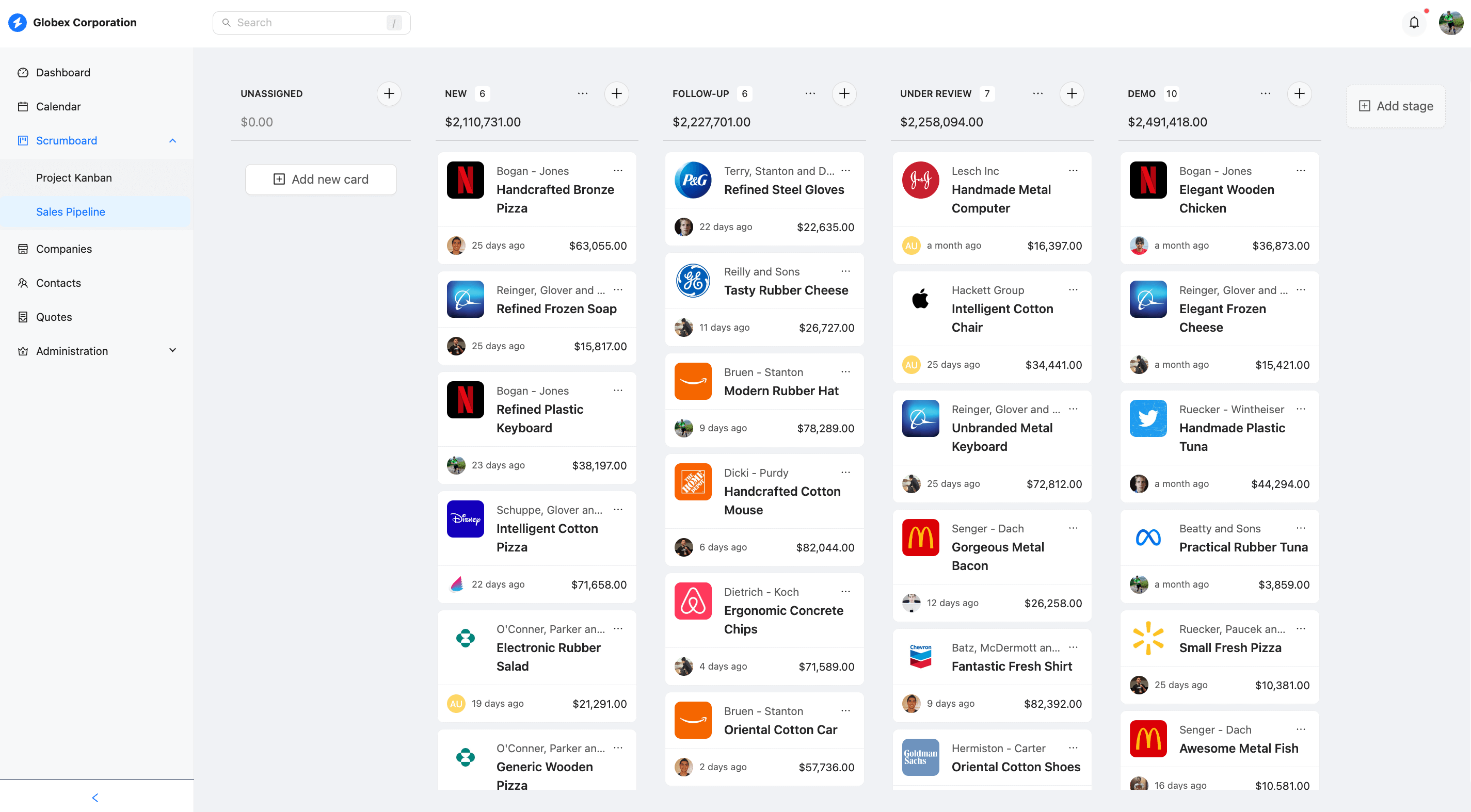Viewport: 1471px width, 812px height.
Task: Click the Companies sidebar icon
Action: point(22,248)
